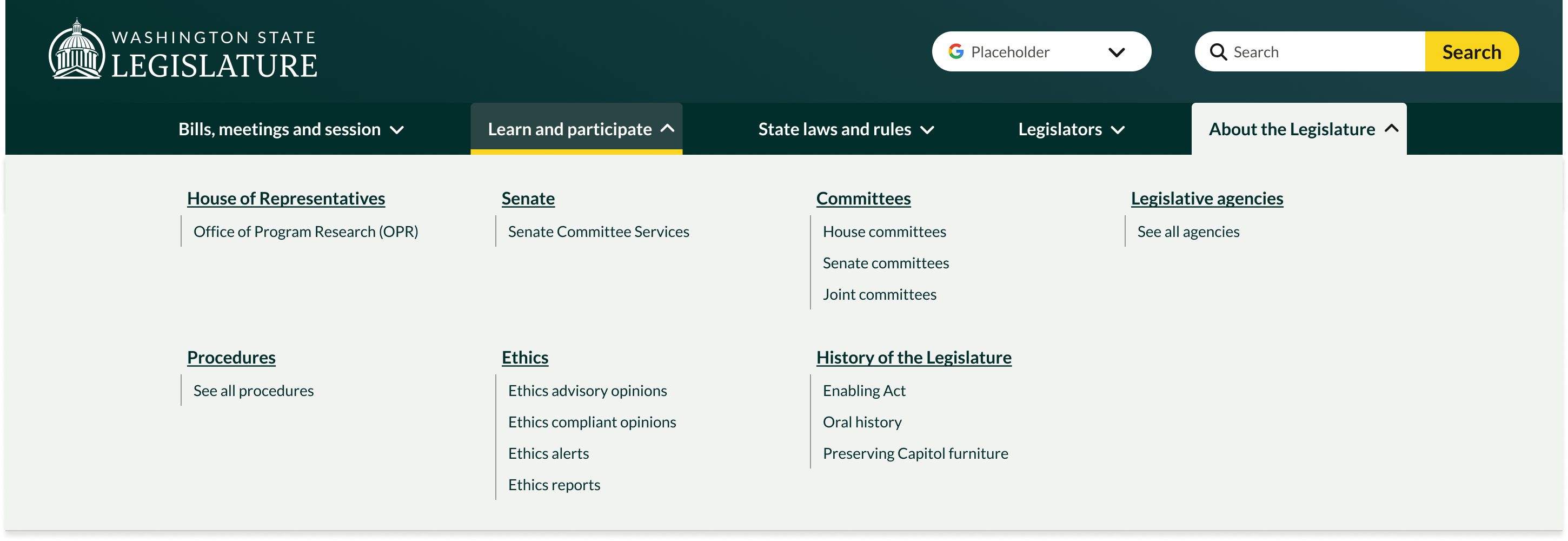
Task: Open the Office of Program Research (OPR) link
Action: pyautogui.click(x=305, y=232)
